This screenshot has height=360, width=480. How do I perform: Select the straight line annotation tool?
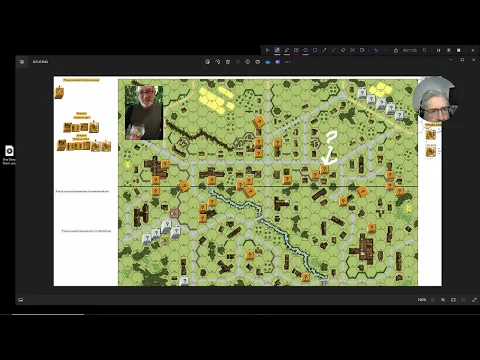(x=333, y=50)
